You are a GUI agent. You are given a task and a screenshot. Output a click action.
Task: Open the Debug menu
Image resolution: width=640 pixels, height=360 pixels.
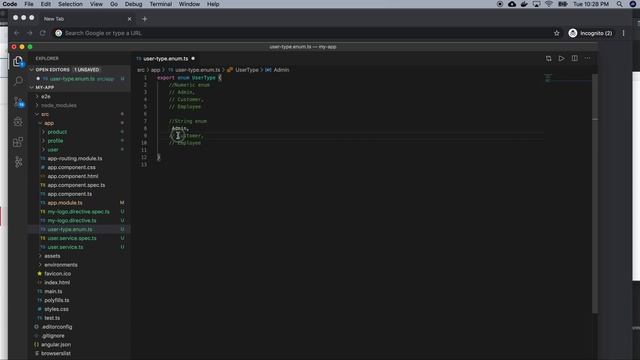pos(133,4)
